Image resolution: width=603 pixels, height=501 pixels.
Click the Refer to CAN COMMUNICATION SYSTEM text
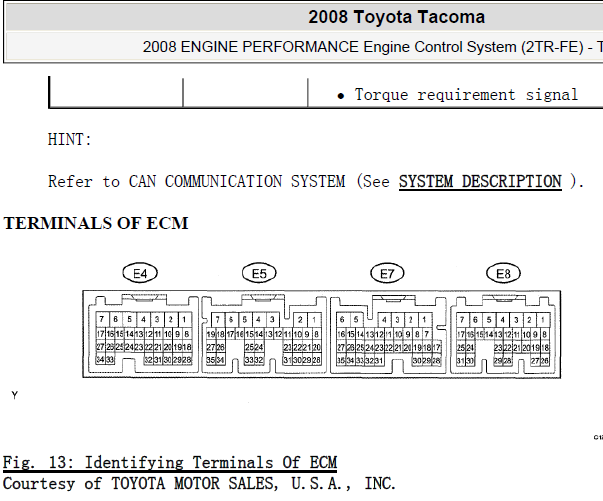pos(197,181)
